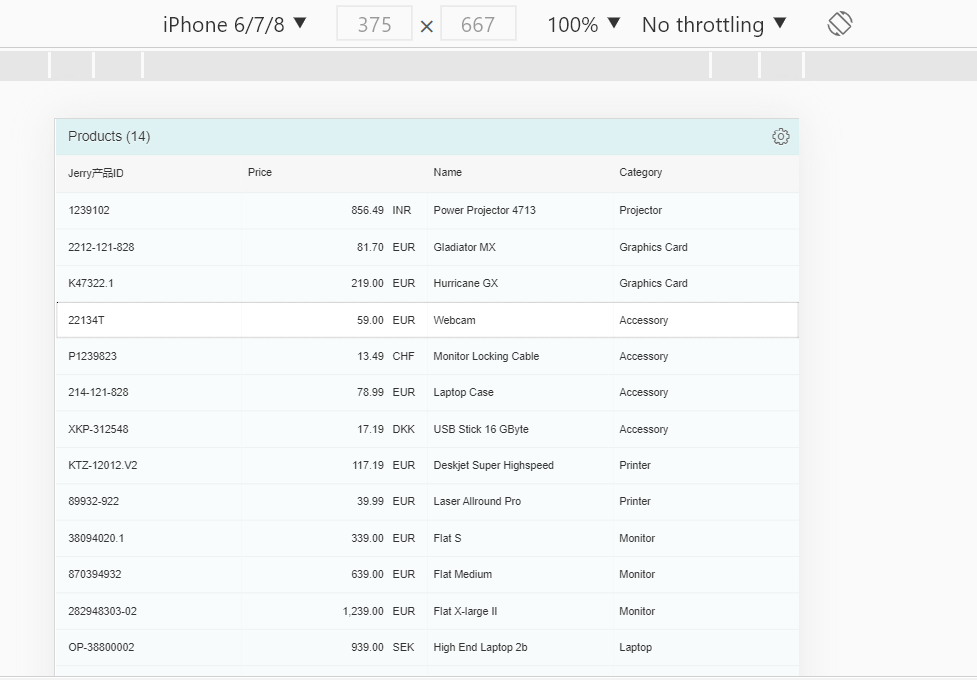The width and height of the screenshot is (977, 680).
Task: Click Graphics Card in Gladiator MX row
Action: point(653,247)
